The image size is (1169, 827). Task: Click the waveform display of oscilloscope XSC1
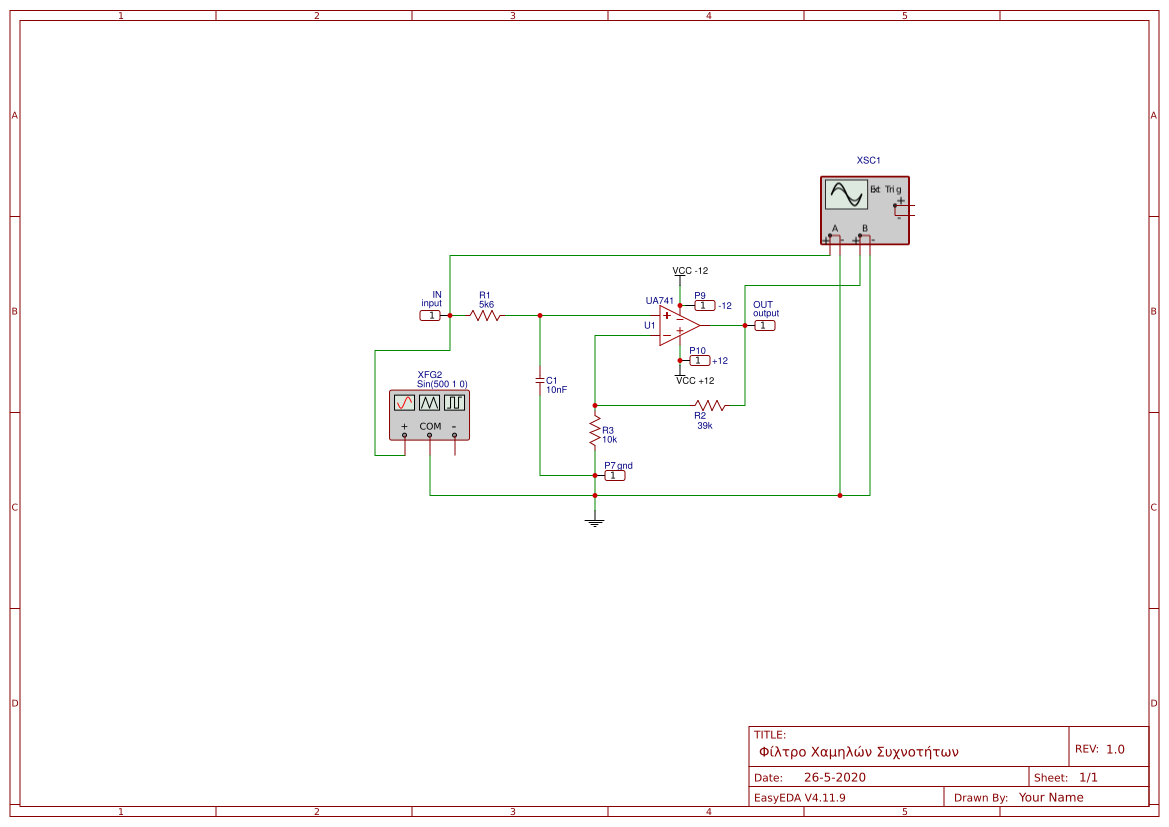click(847, 194)
